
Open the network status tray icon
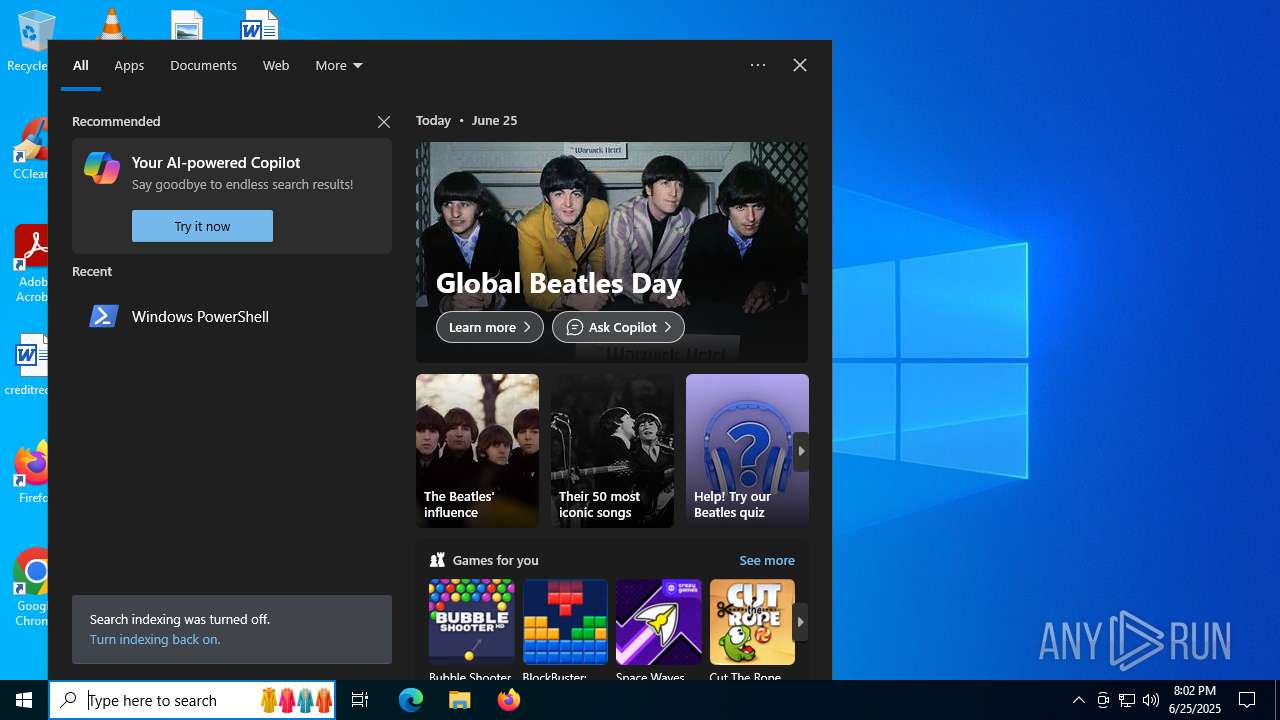coord(1127,700)
